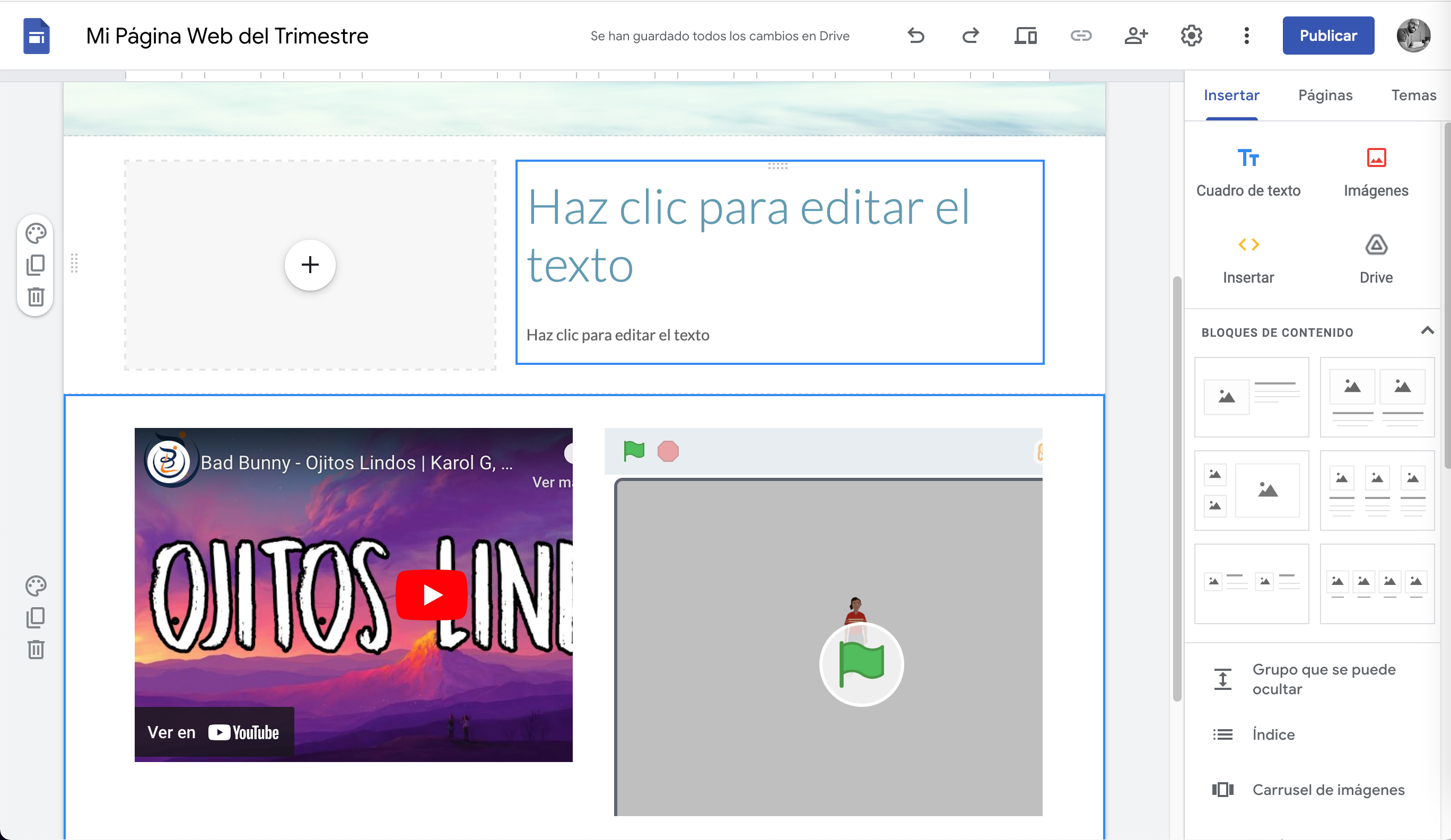Open the device preview icon
Image resolution: width=1451 pixels, height=840 pixels.
click(1026, 35)
